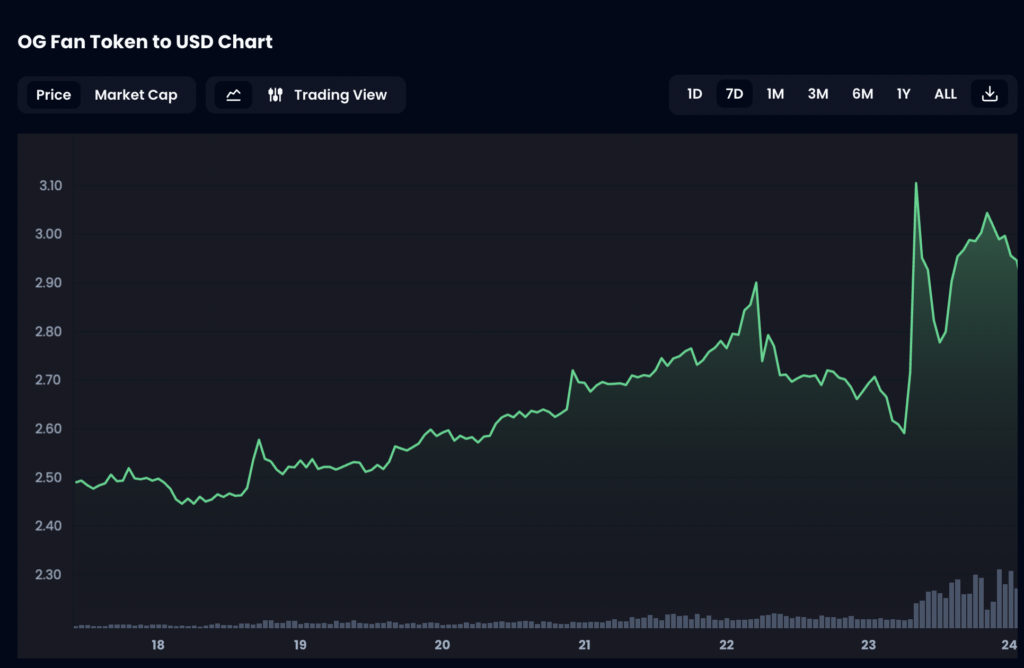Set the chart range to 1M
The width and height of the screenshot is (1024, 668).
pos(775,94)
